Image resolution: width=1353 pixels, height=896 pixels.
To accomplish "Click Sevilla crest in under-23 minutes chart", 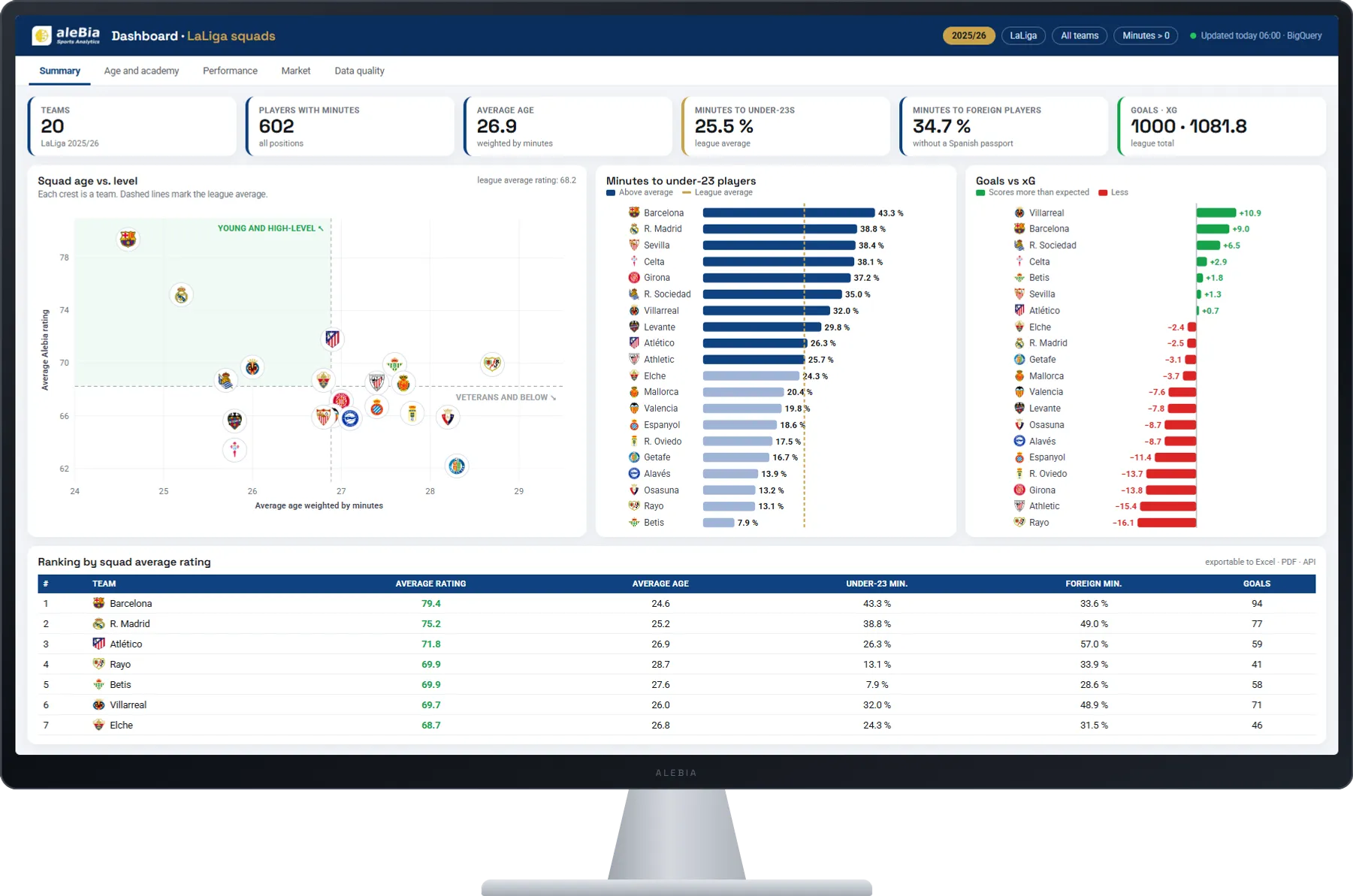I will coord(634,245).
